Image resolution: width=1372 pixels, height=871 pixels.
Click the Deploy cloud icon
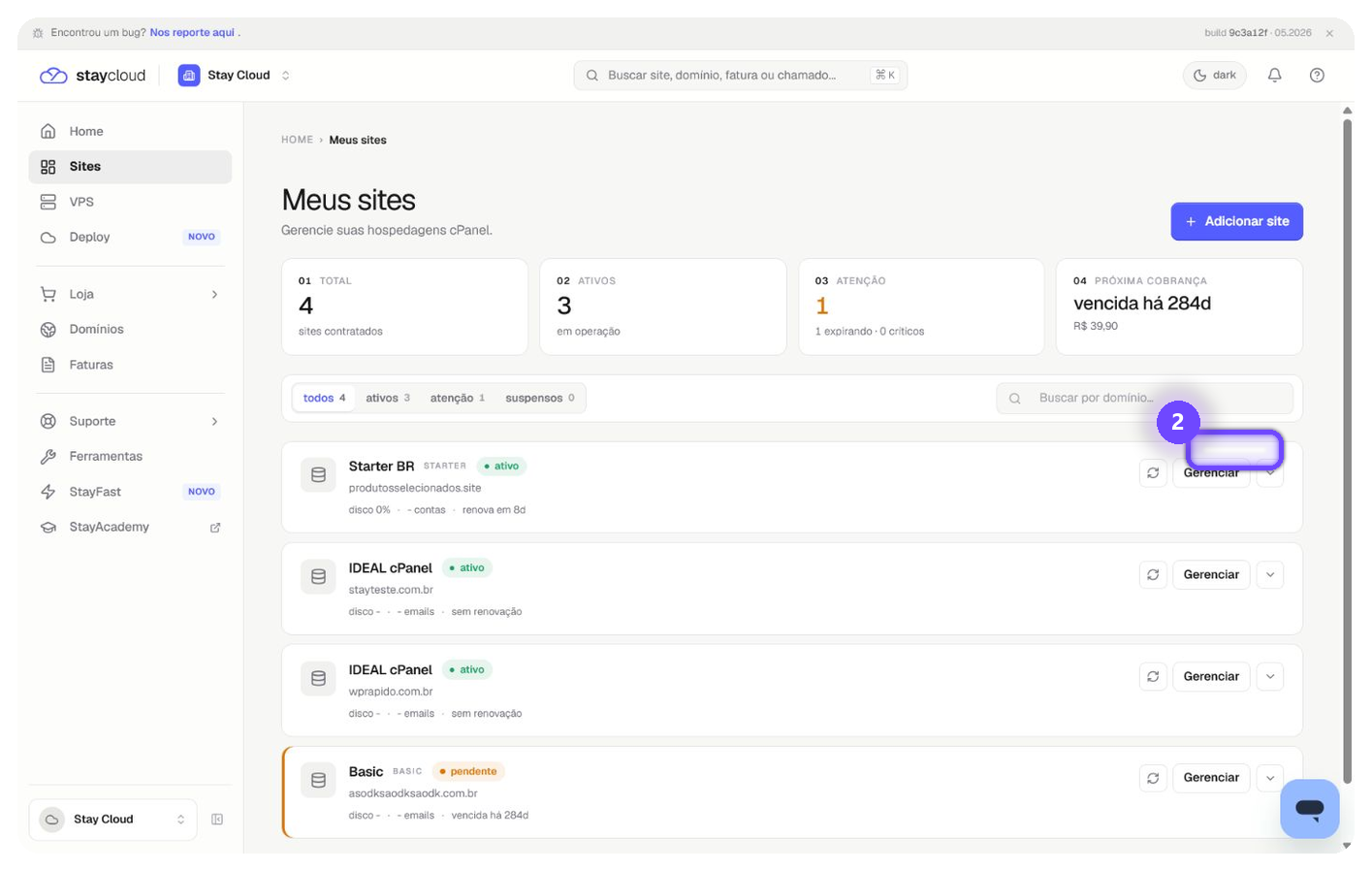(48, 237)
